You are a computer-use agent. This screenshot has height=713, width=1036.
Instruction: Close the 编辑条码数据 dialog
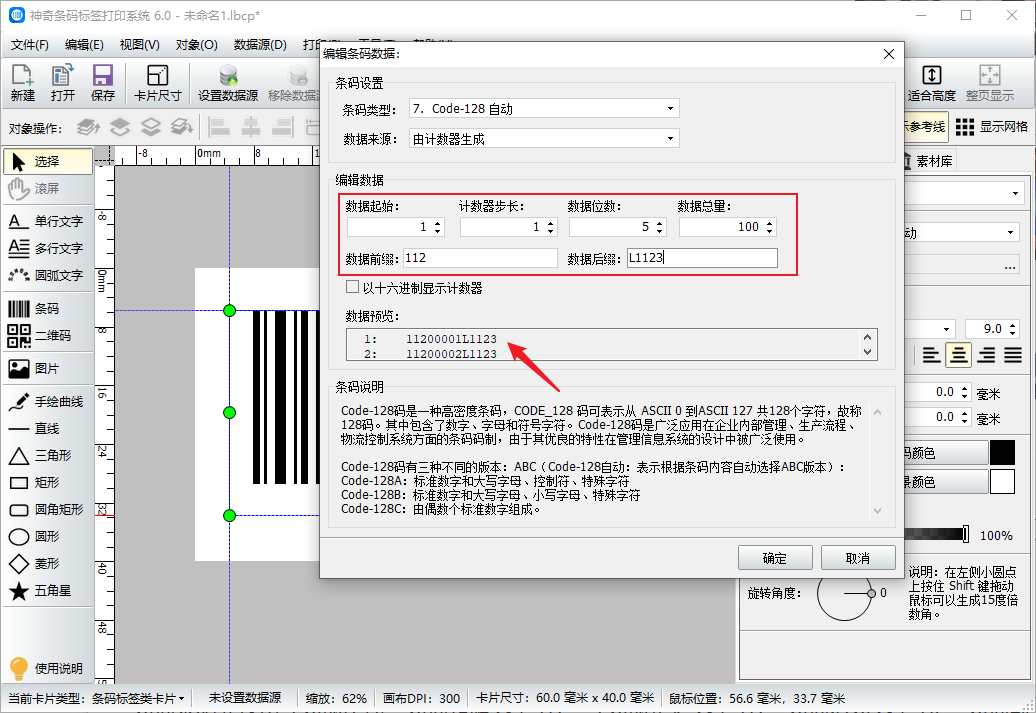pyautogui.click(x=889, y=54)
